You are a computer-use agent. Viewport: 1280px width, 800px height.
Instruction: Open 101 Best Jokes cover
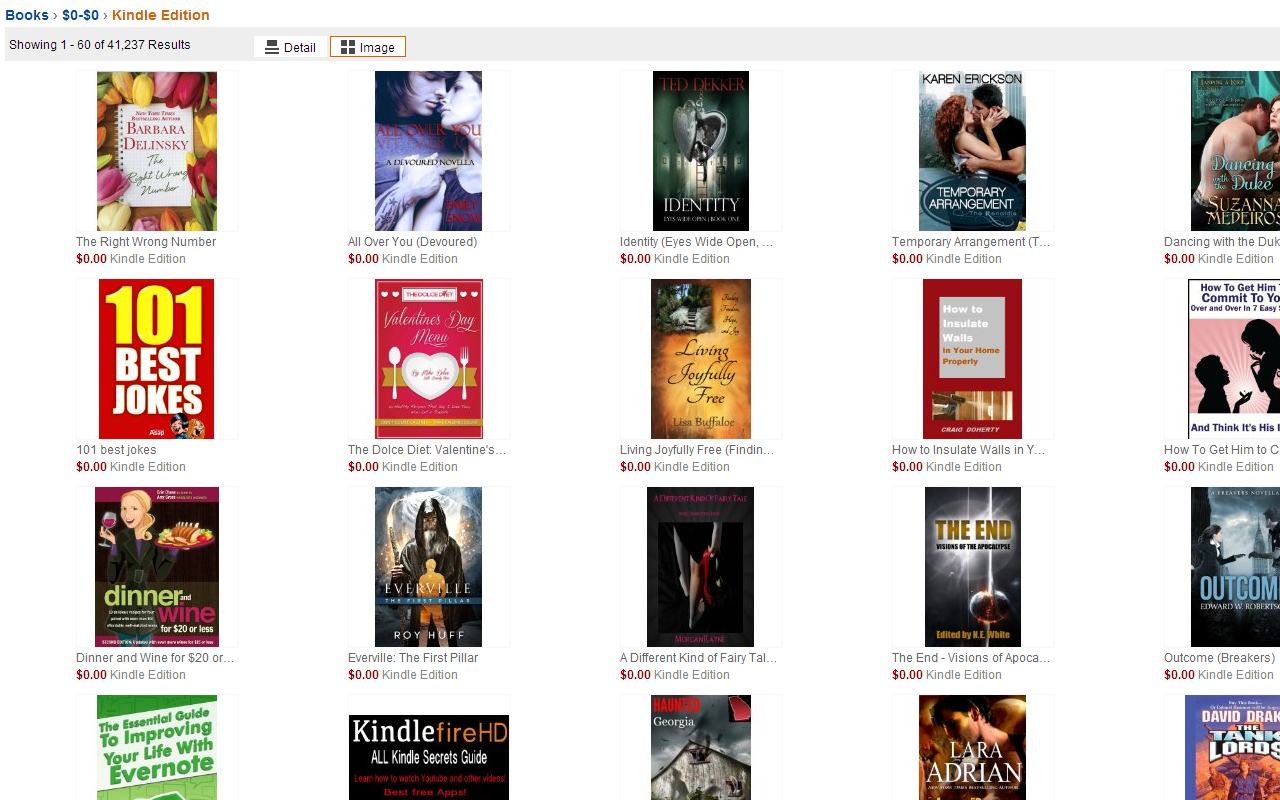pos(156,359)
